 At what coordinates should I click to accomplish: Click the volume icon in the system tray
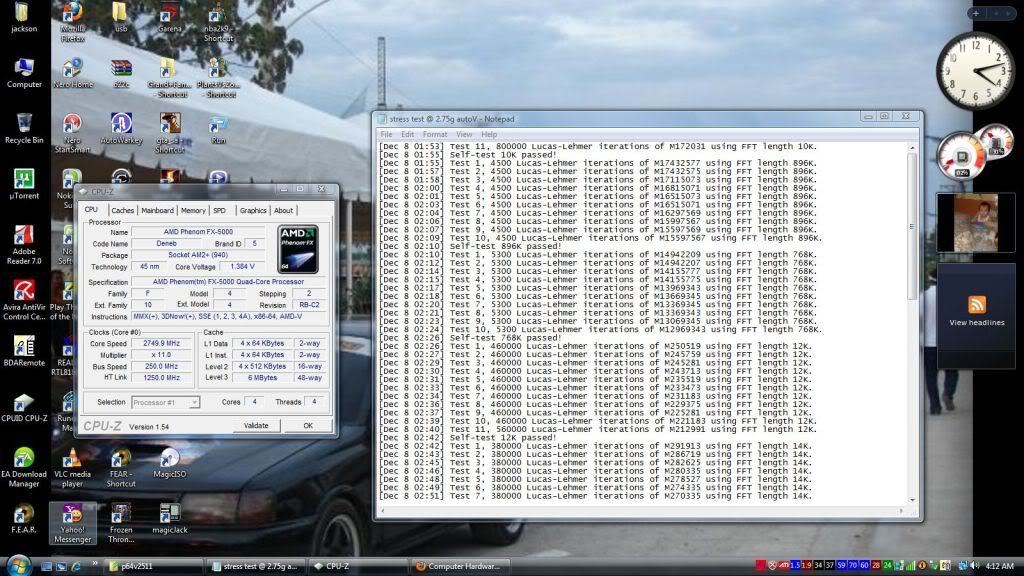(x=975, y=566)
